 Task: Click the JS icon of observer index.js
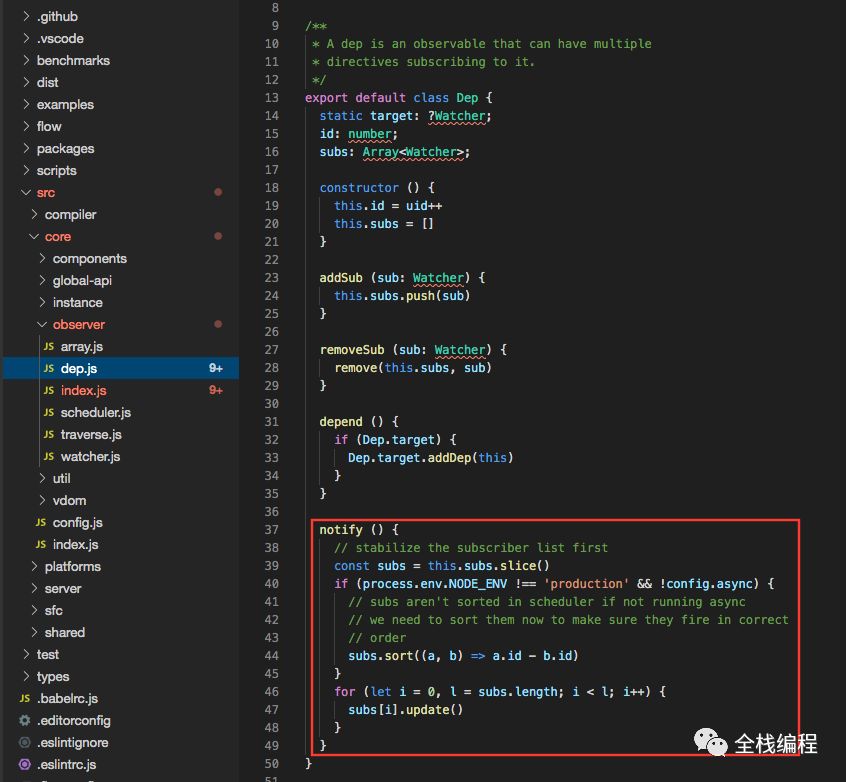[x=49, y=391]
